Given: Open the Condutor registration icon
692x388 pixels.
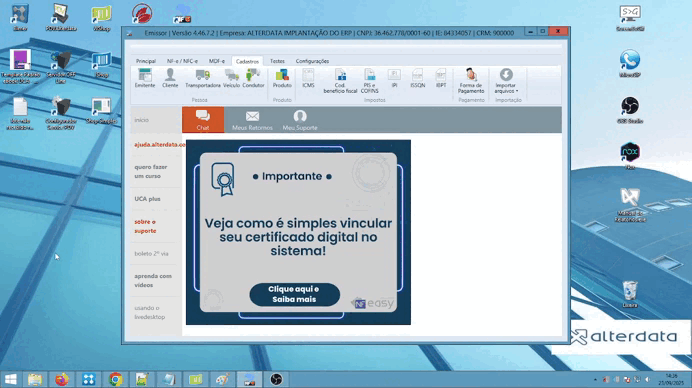Looking at the screenshot, I should click(253, 79).
